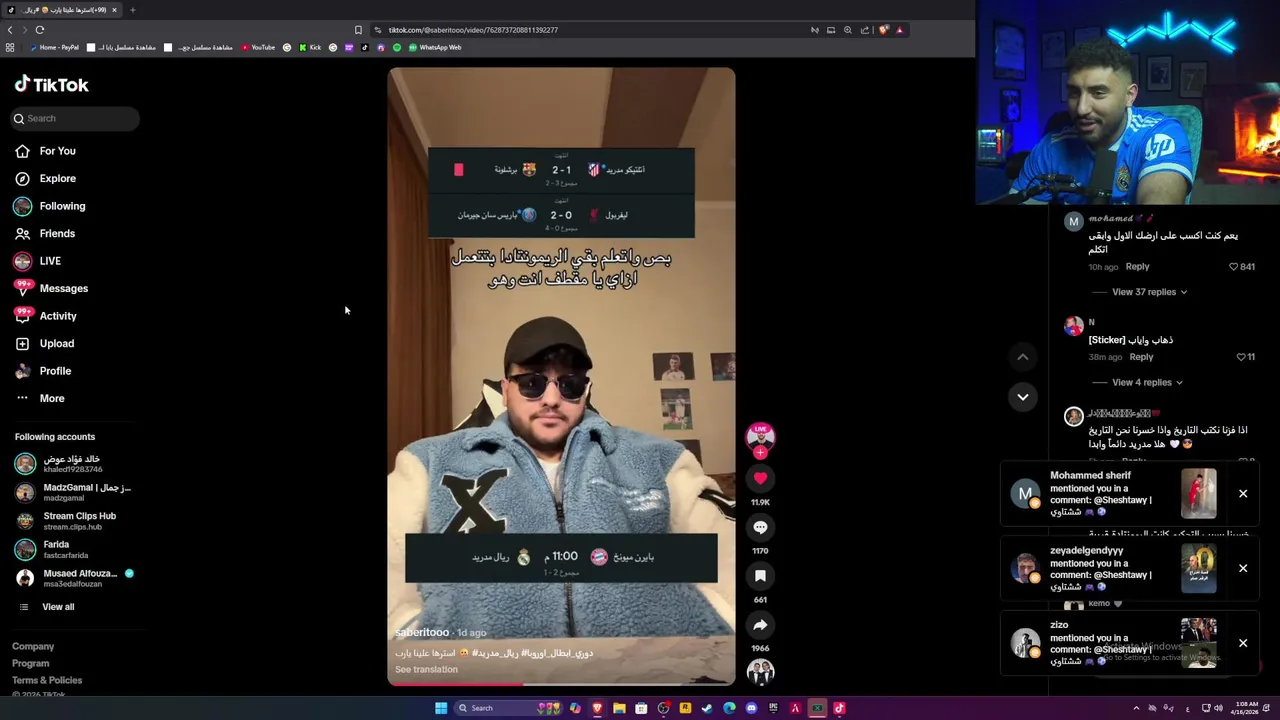1280x720 pixels.
Task: Open Terms & Policies footer link
Action: pyautogui.click(x=47, y=681)
